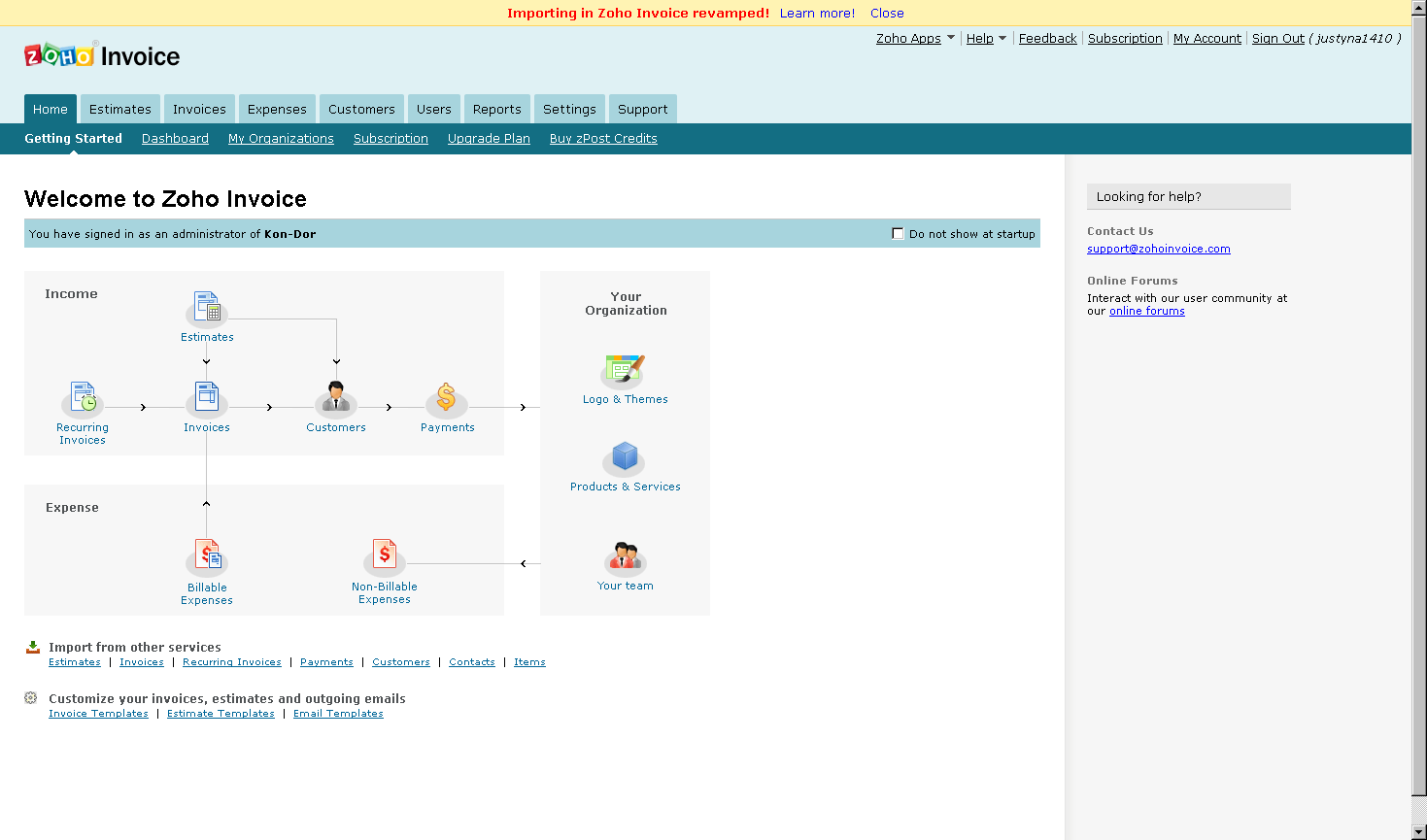Image resolution: width=1427 pixels, height=840 pixels.
Task: Open the Estimates tab
Action: (x=120, y=109)
